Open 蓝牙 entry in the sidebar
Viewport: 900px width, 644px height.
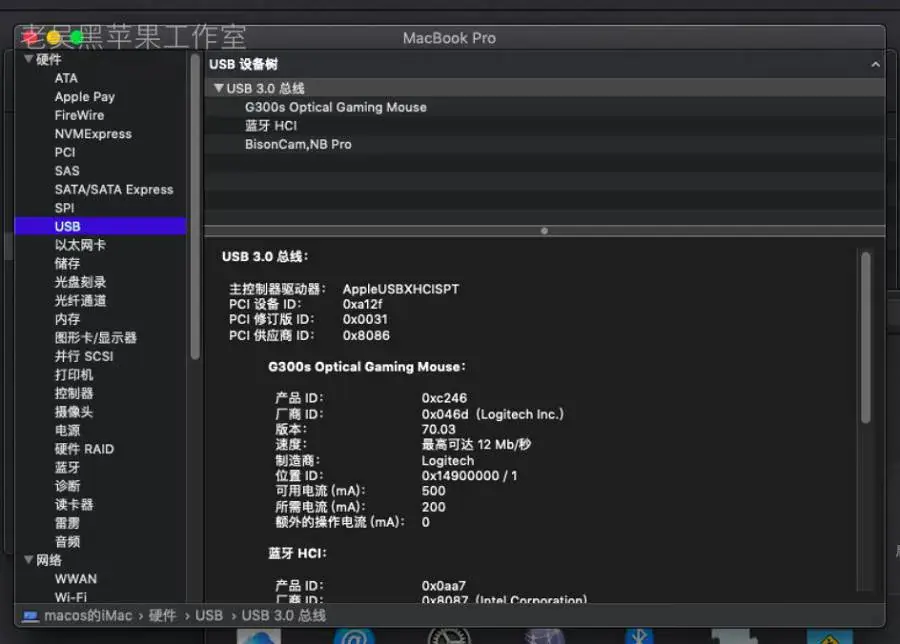[x=67, y=467]
